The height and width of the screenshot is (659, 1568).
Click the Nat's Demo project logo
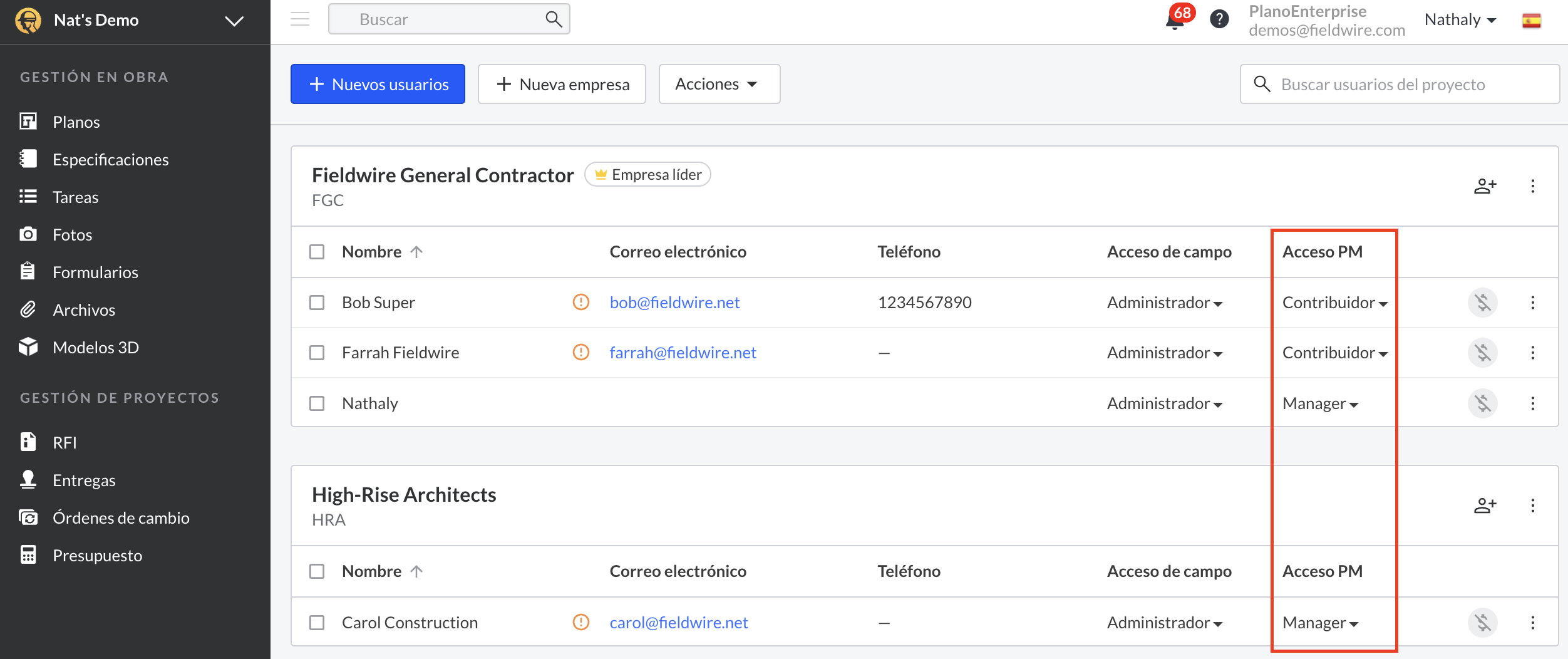tap(28, 20)
